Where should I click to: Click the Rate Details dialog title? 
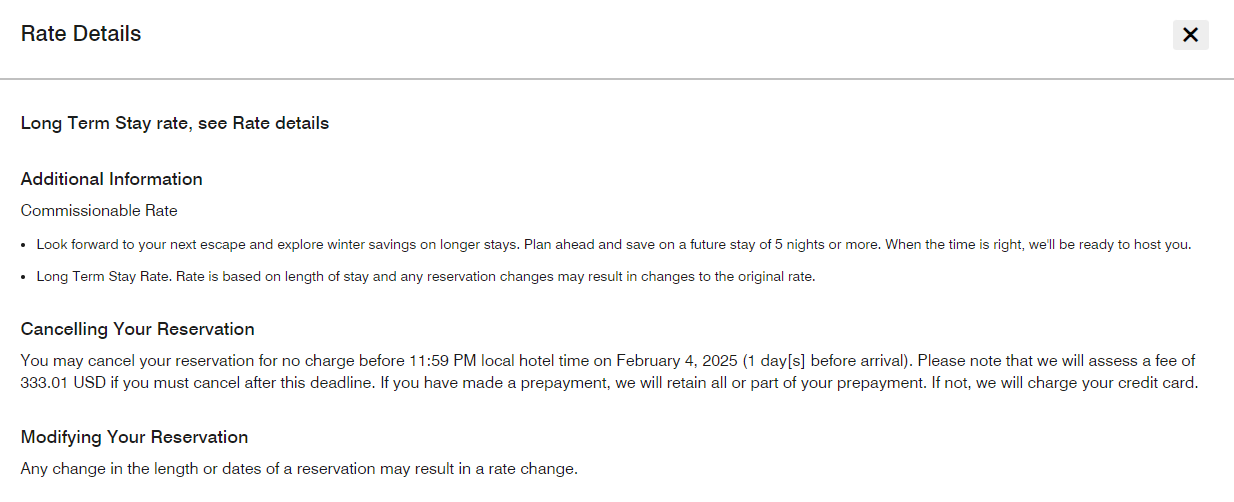tap(81, 34)
